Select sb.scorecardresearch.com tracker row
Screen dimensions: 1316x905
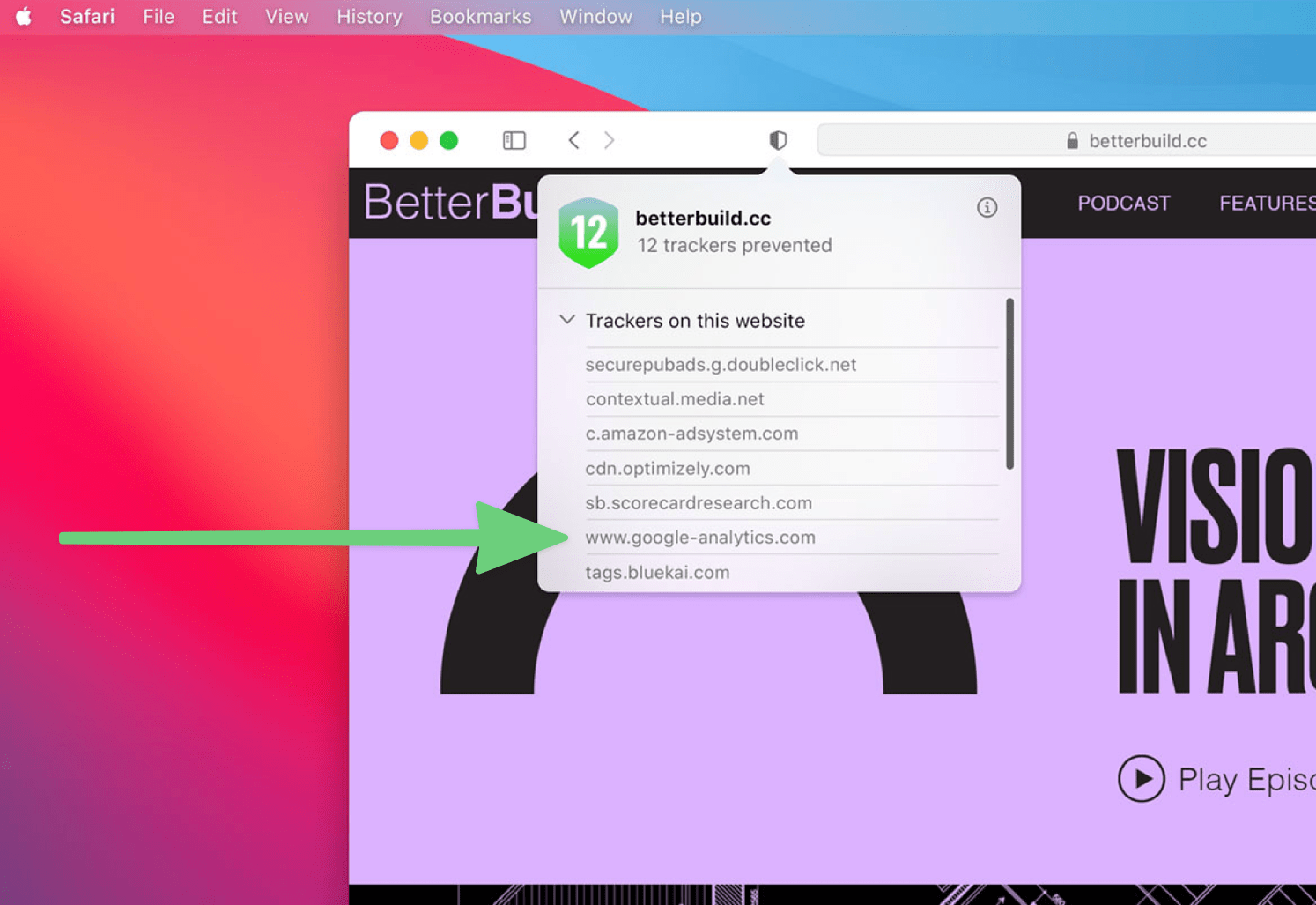[x=791, y=503]
